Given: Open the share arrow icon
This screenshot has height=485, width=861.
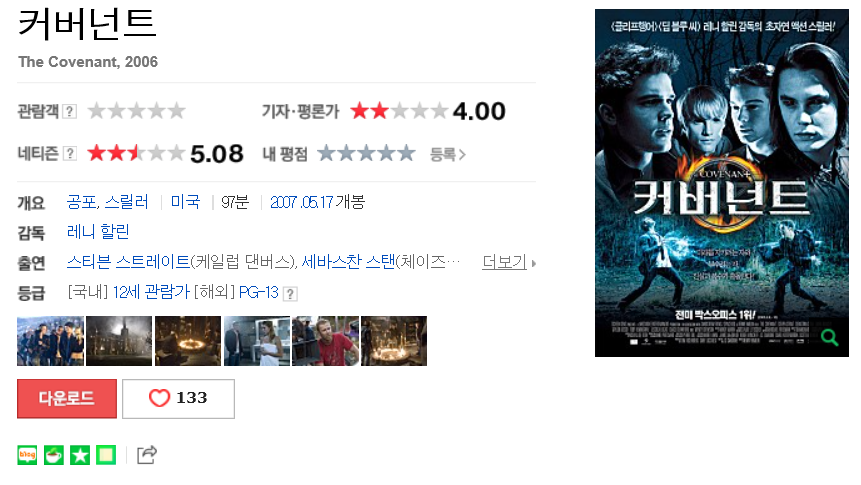Looking at the screenshot, I should (x=147, y=455).
